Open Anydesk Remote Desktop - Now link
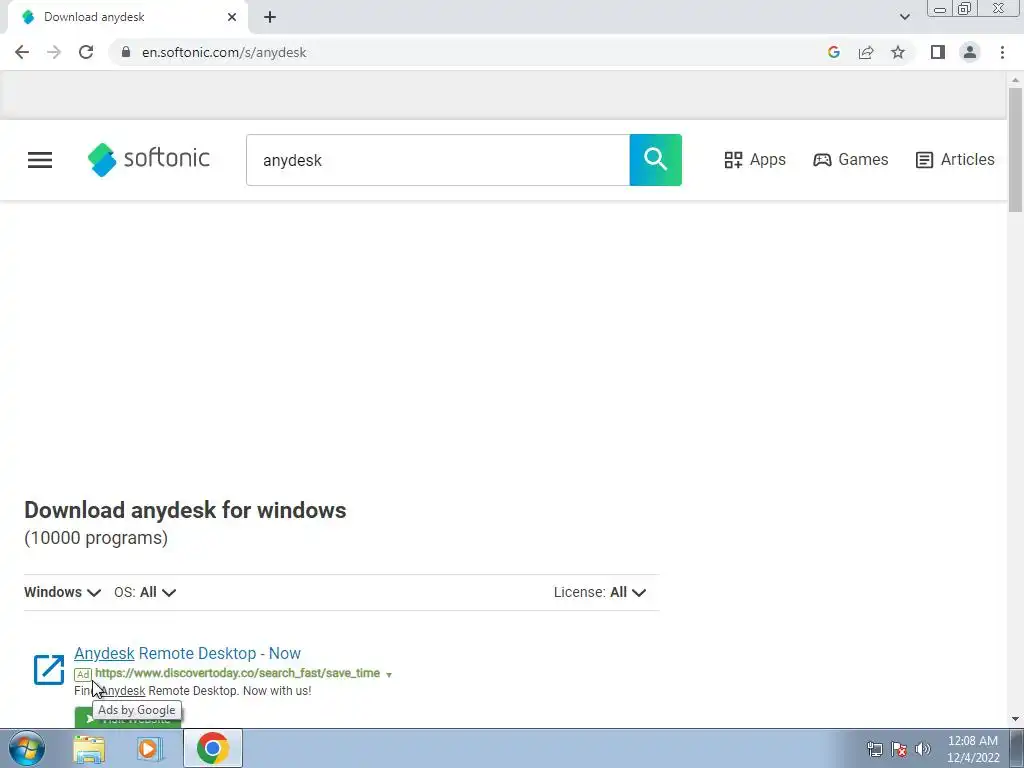 187,653
